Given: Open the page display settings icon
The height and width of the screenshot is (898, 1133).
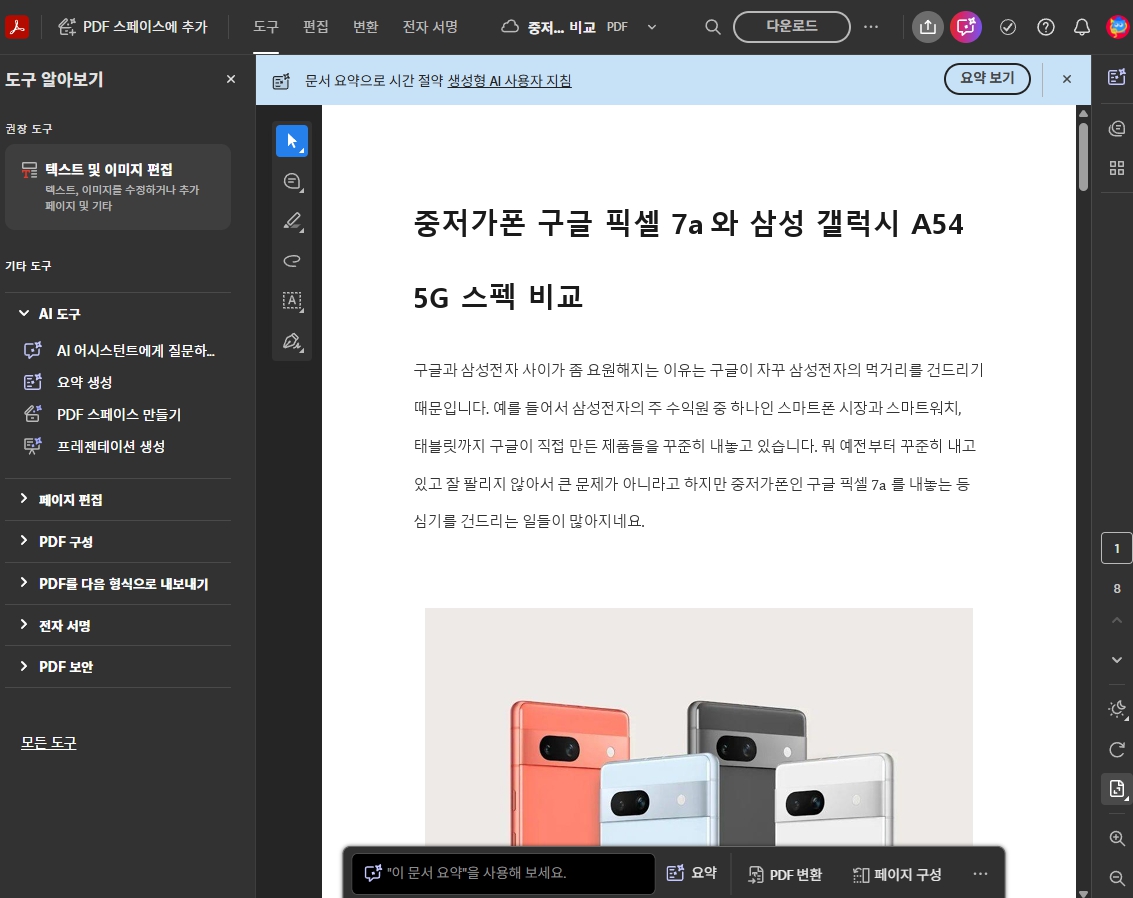Looking at the screenshot, I should (x=1117, y=789).
